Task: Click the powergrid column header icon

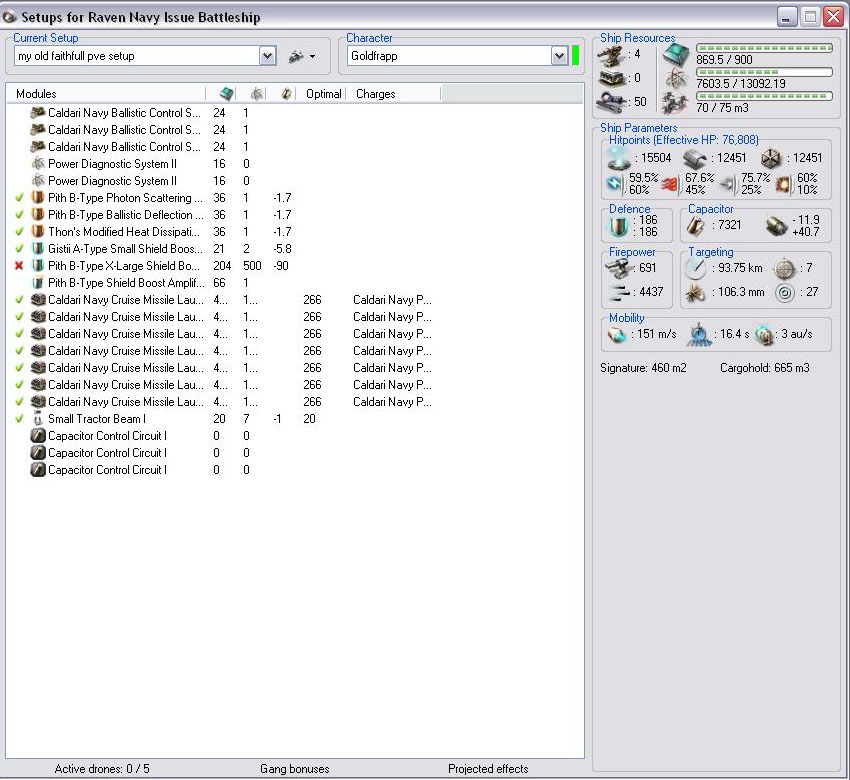Action: 256,94
